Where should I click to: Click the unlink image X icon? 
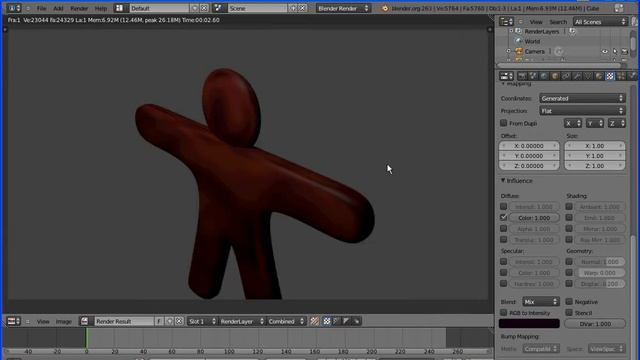point(179,322)
